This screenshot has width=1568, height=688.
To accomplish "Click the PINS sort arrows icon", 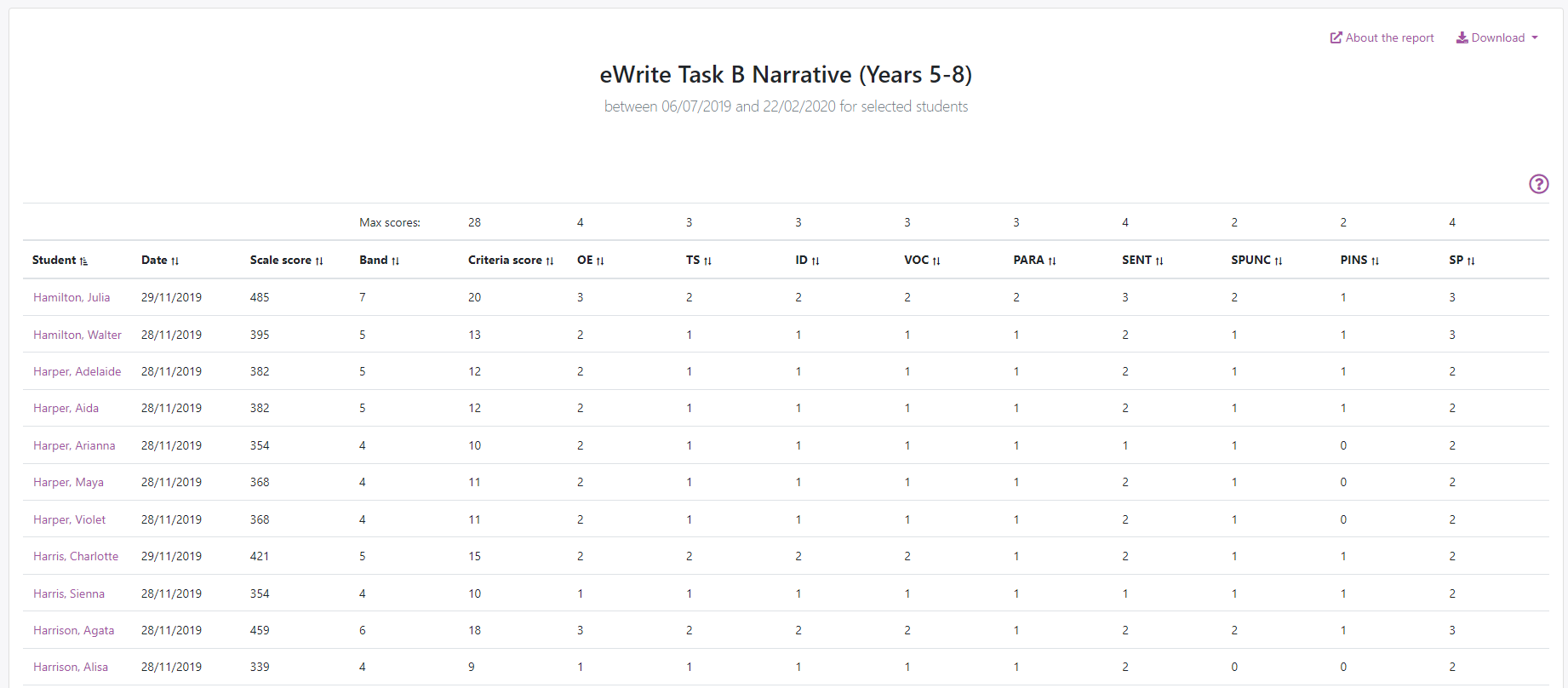I will (x=1375, y=261).
